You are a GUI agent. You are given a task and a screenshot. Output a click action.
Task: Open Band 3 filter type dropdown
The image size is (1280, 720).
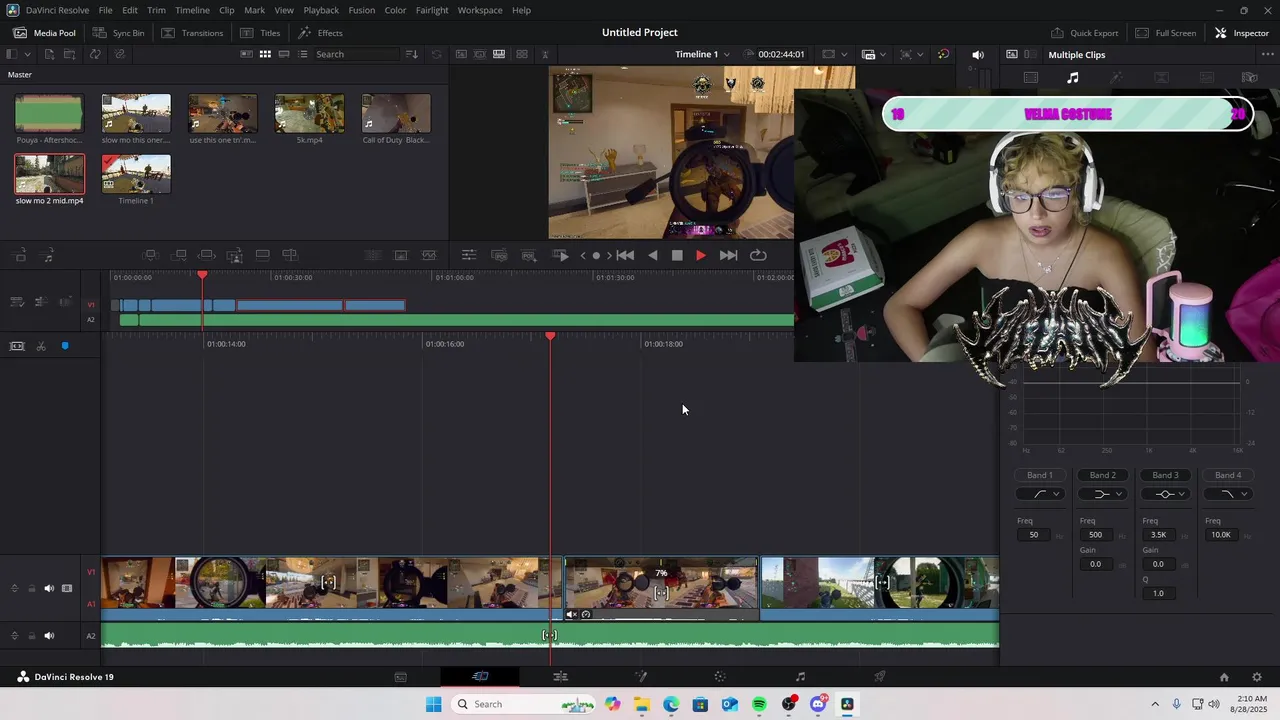pos(1165,494)
